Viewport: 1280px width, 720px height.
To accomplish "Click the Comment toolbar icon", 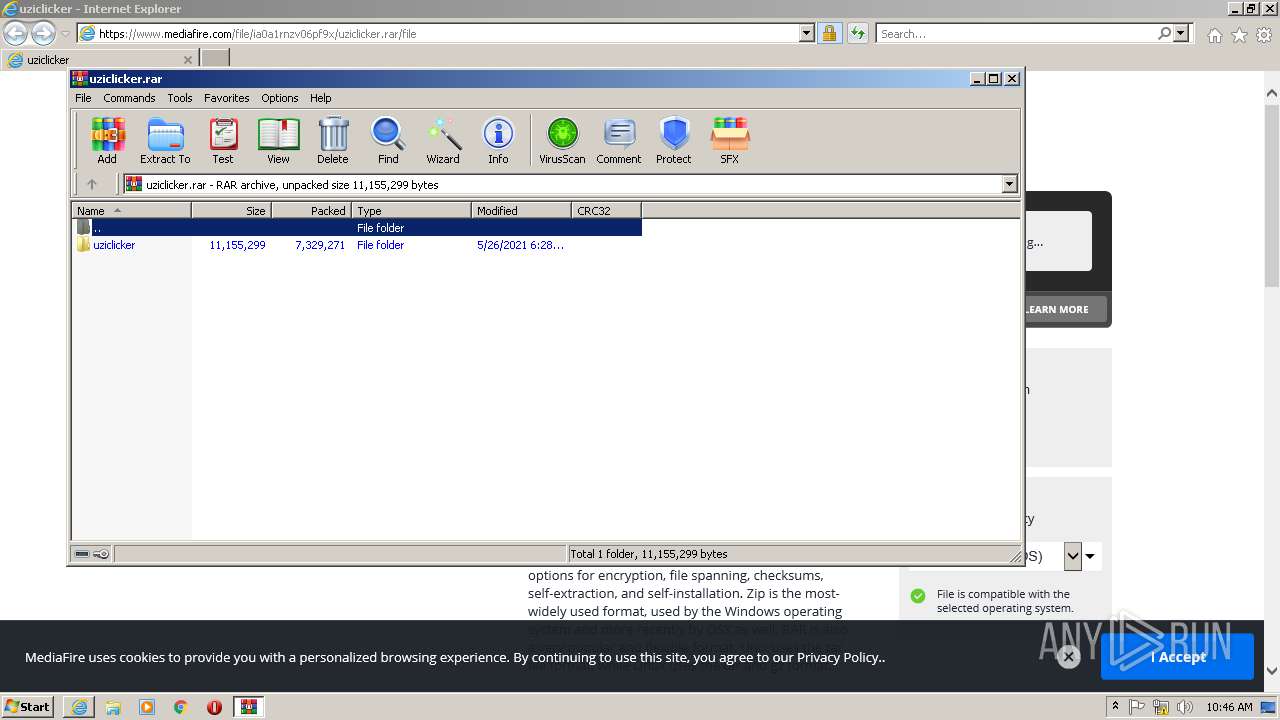I will (x=619, y=140).
